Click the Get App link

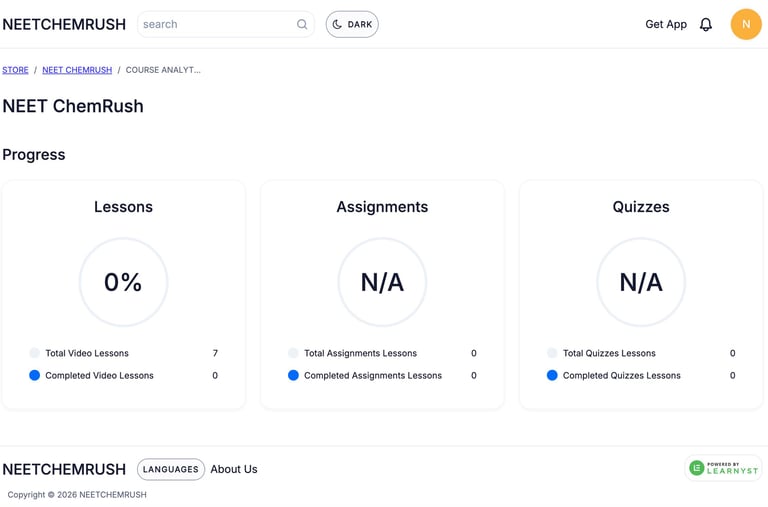click(x=666, y=24)
